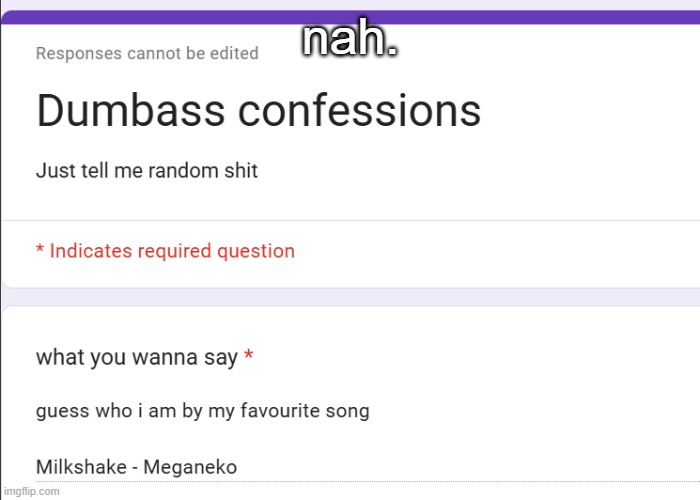Focus the answer field starting "guess who i am"

click(202, 411)
